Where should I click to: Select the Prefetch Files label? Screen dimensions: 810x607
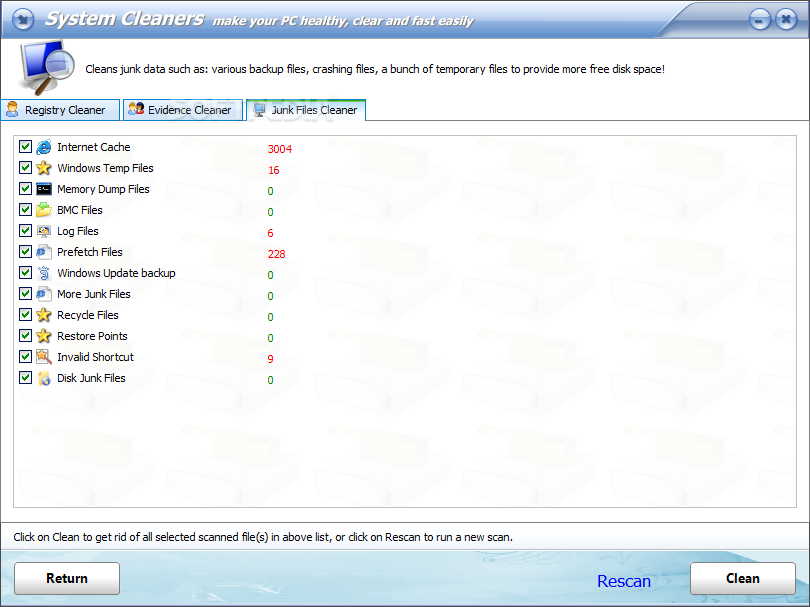90,252
